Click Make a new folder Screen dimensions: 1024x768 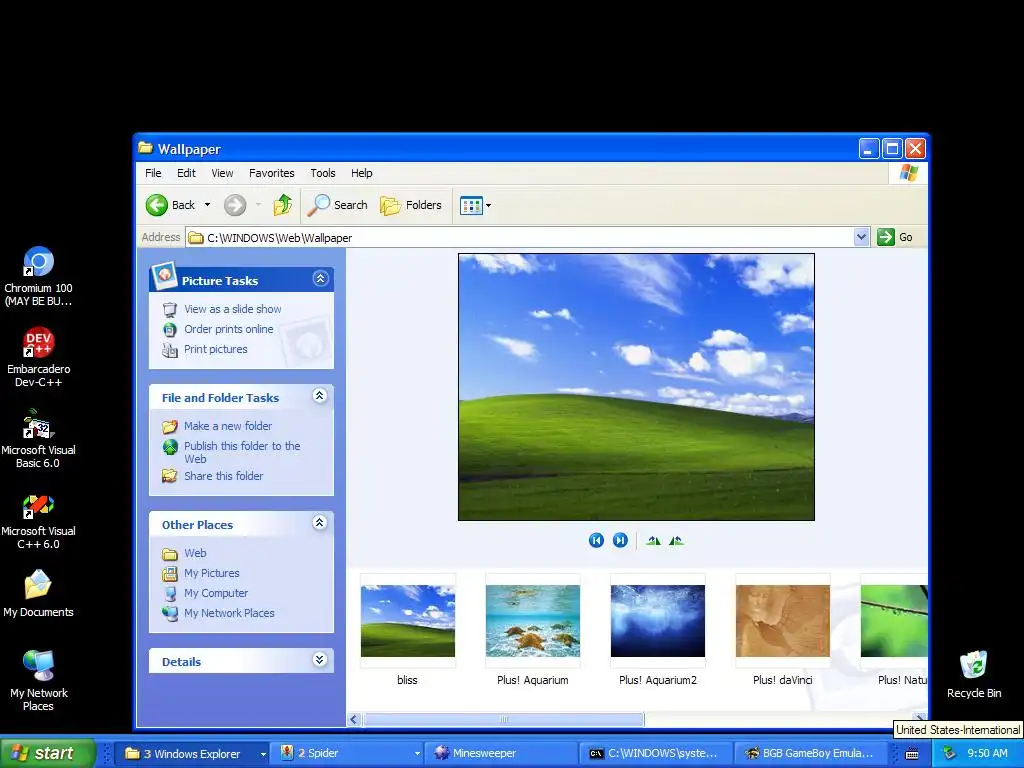coord(228,426)
